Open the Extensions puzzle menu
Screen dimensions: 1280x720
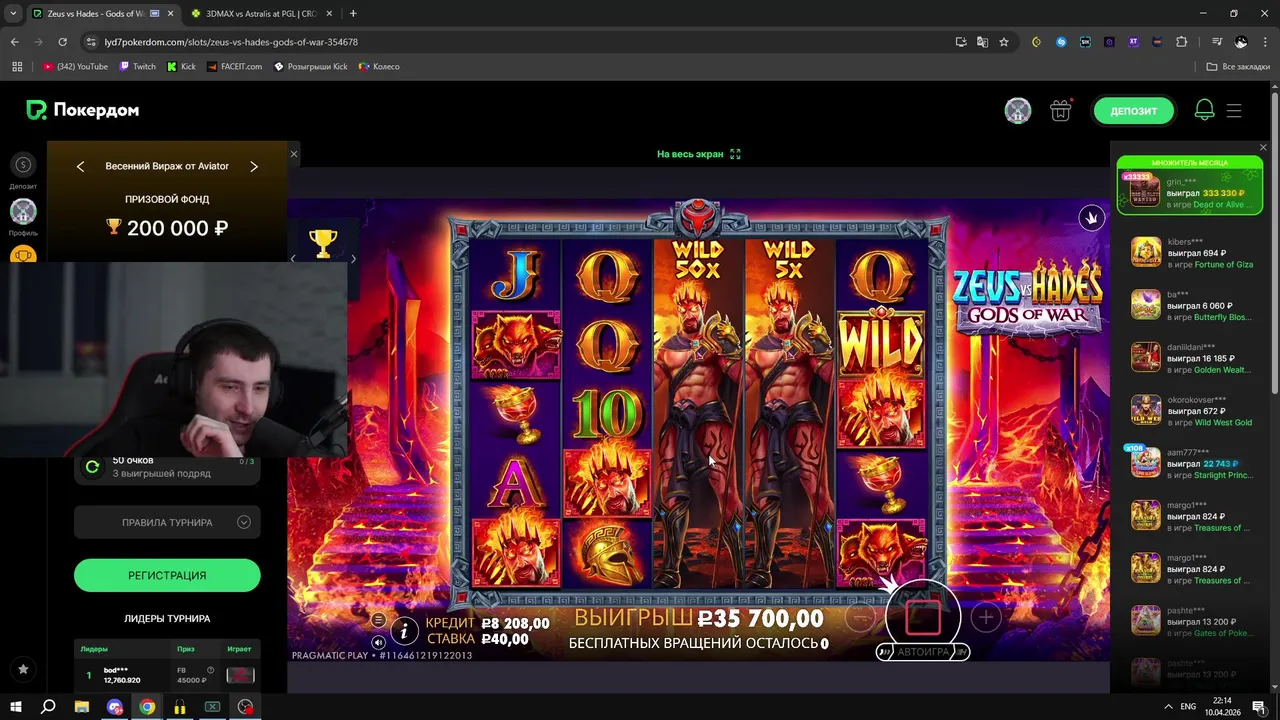1181,42
